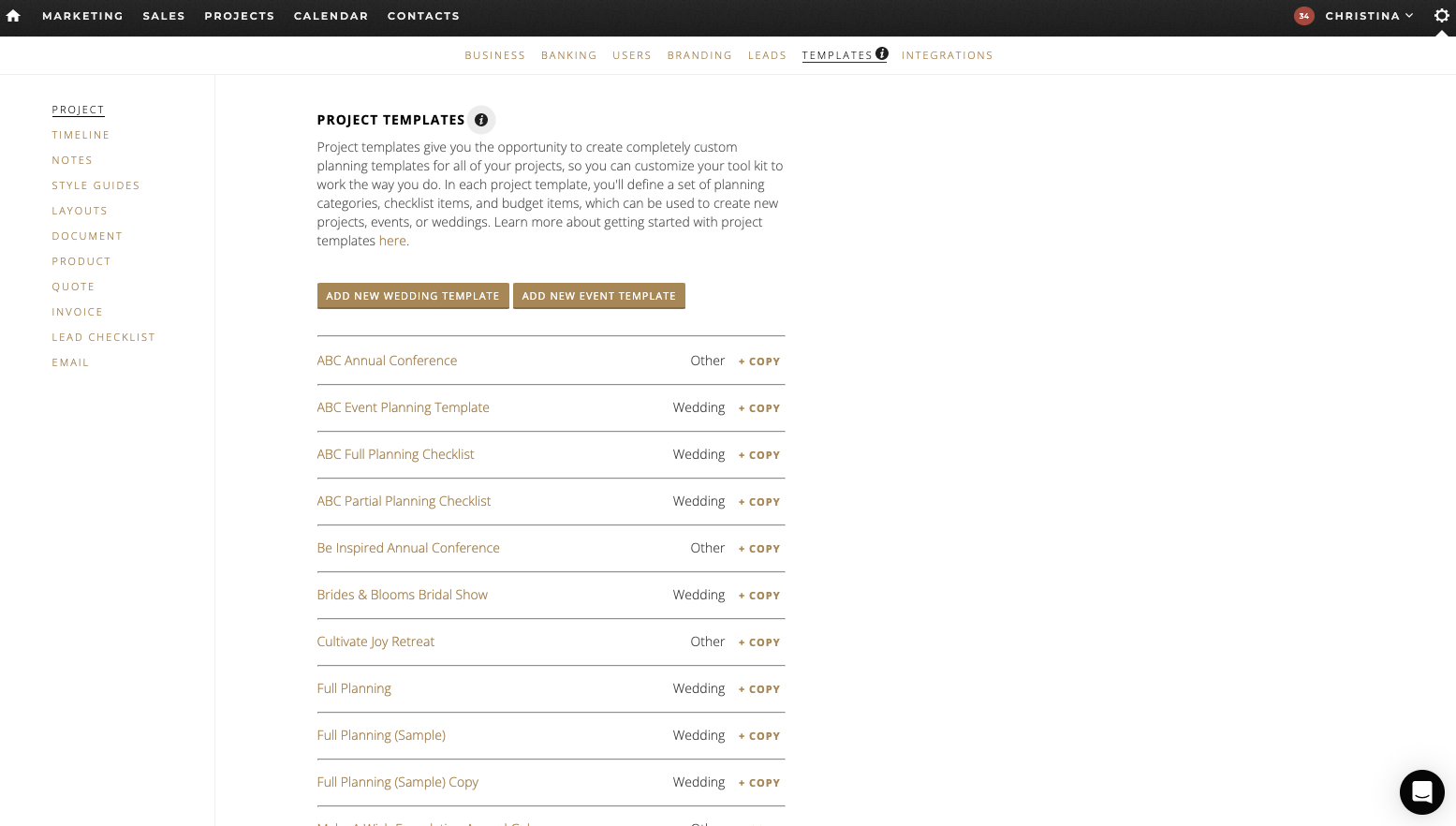1456x826 pixels.
Task: Select the Contacts menu item
Action: [x=423, y=15]
